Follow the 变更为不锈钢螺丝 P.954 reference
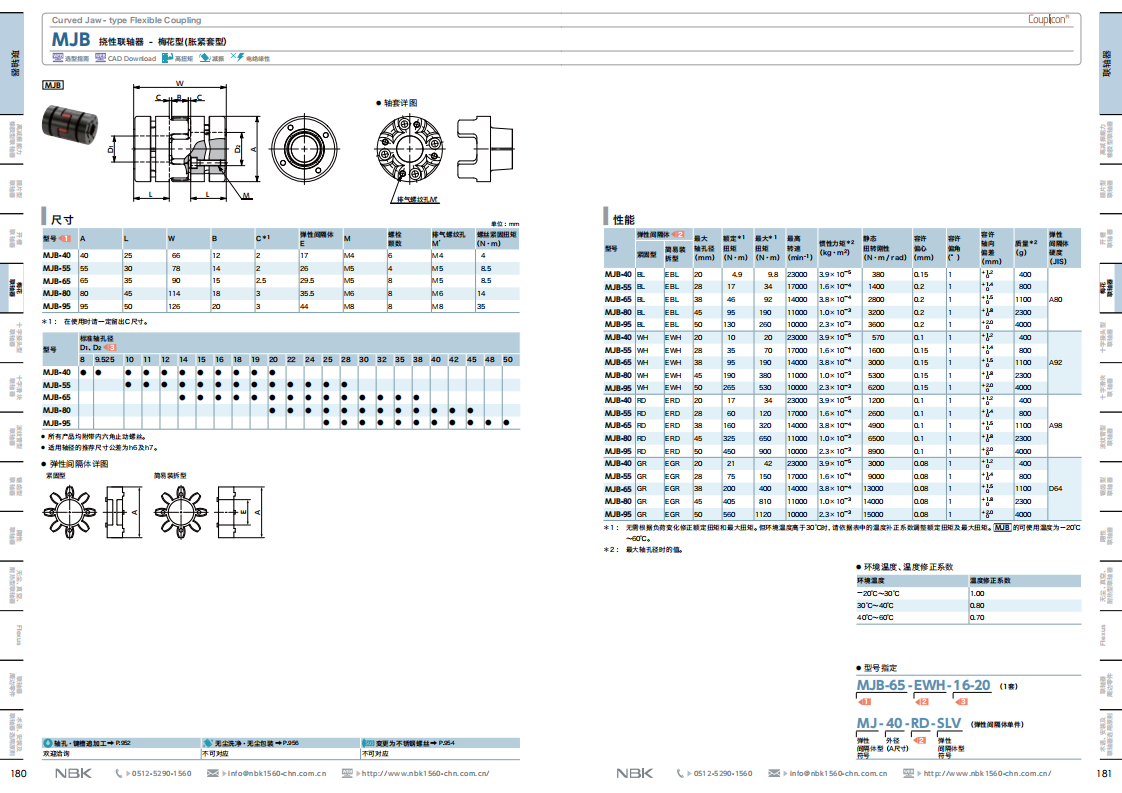 point(415,744)
